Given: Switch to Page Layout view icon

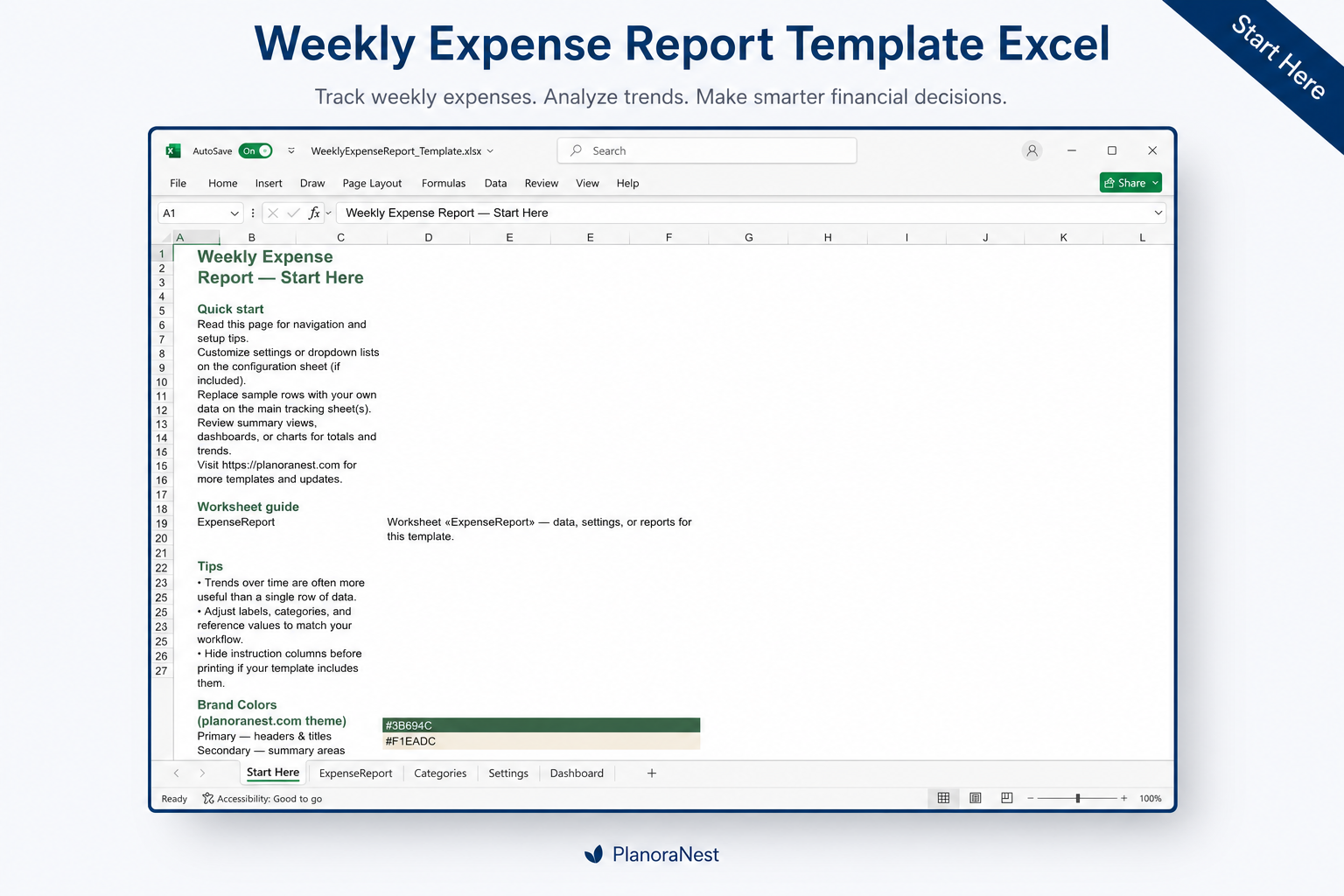Looking at the screenshot, I should [976, 798].
